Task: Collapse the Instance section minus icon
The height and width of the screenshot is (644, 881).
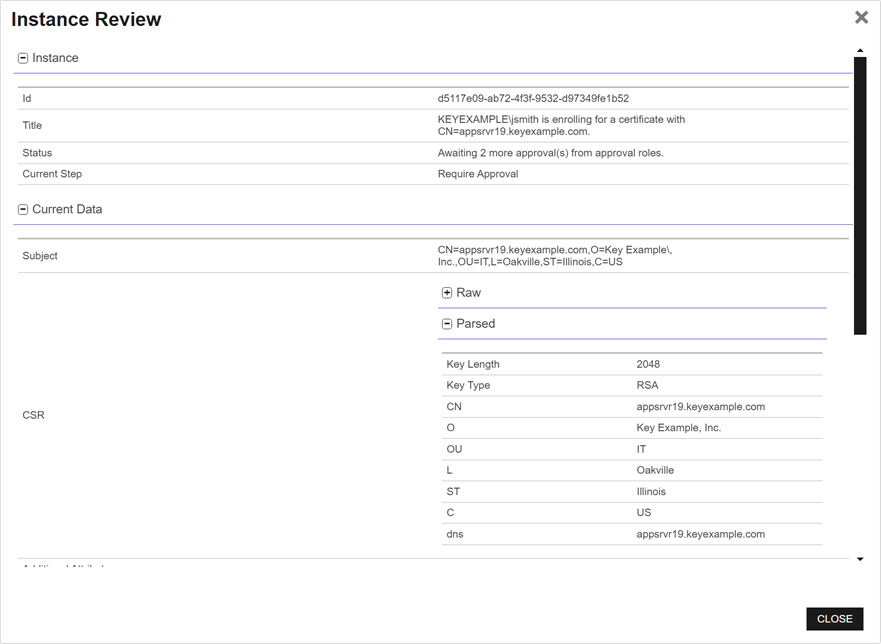Action: coord(23,58)
